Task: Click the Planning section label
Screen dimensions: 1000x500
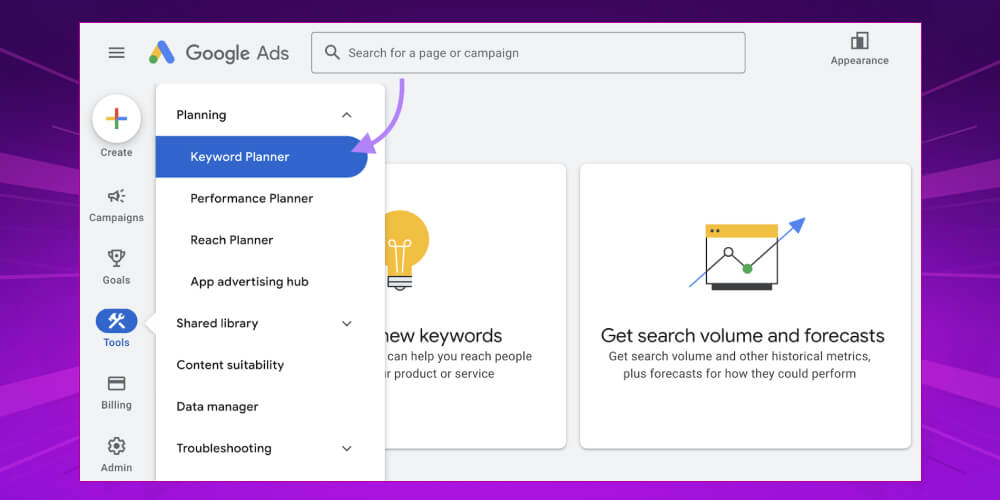Action: pos(201,115)
